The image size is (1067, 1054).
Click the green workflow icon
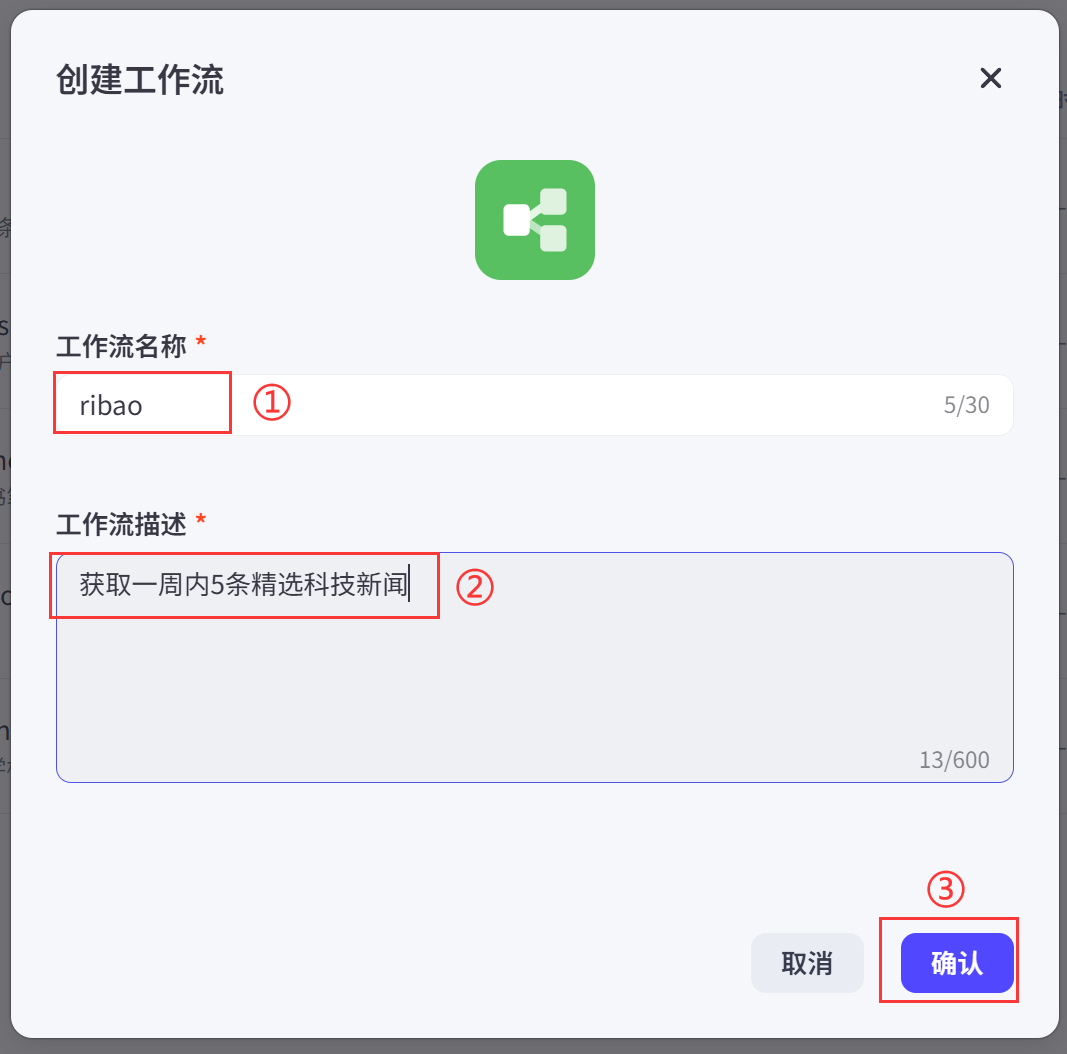tap(535, 220)
